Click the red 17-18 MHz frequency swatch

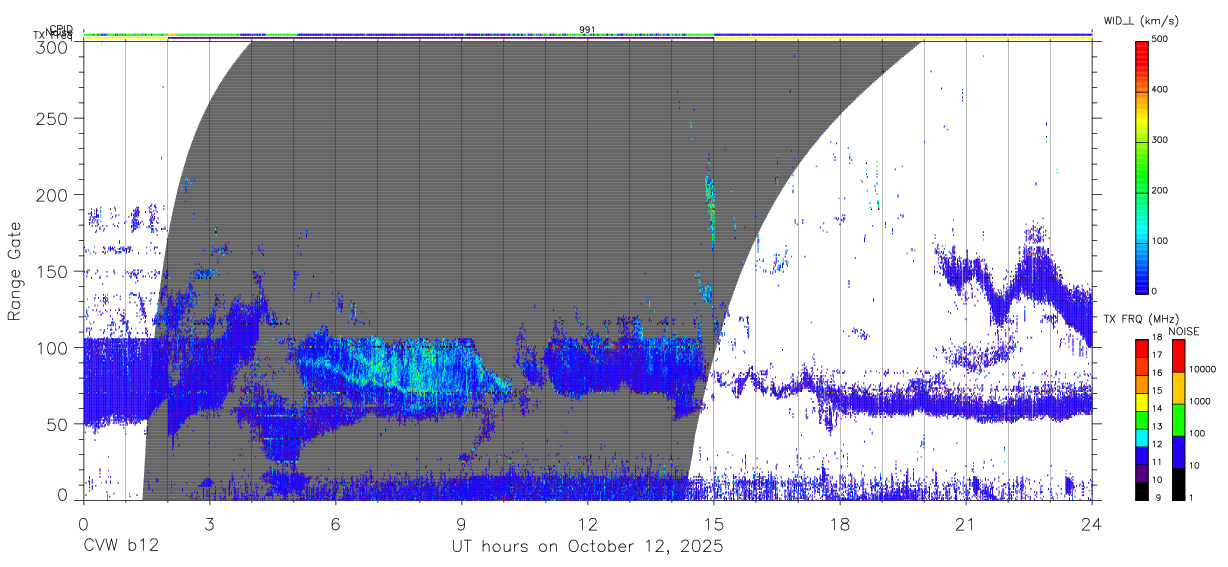1141,348
